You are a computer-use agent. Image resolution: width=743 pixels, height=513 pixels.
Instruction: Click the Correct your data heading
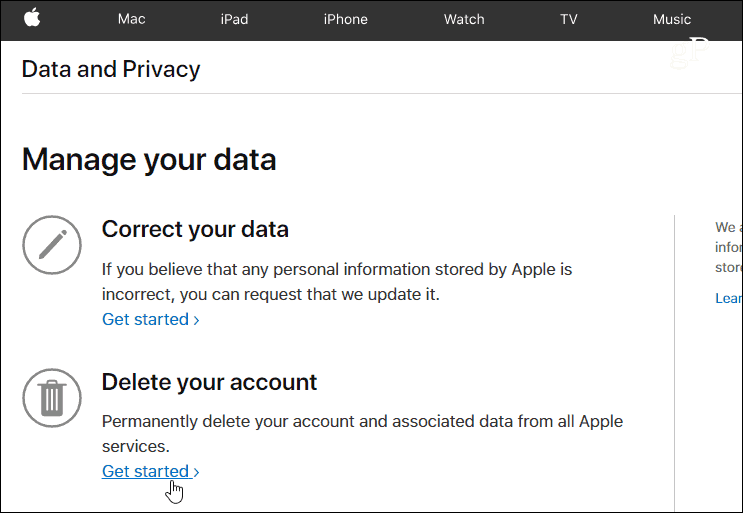pos(195,229)
